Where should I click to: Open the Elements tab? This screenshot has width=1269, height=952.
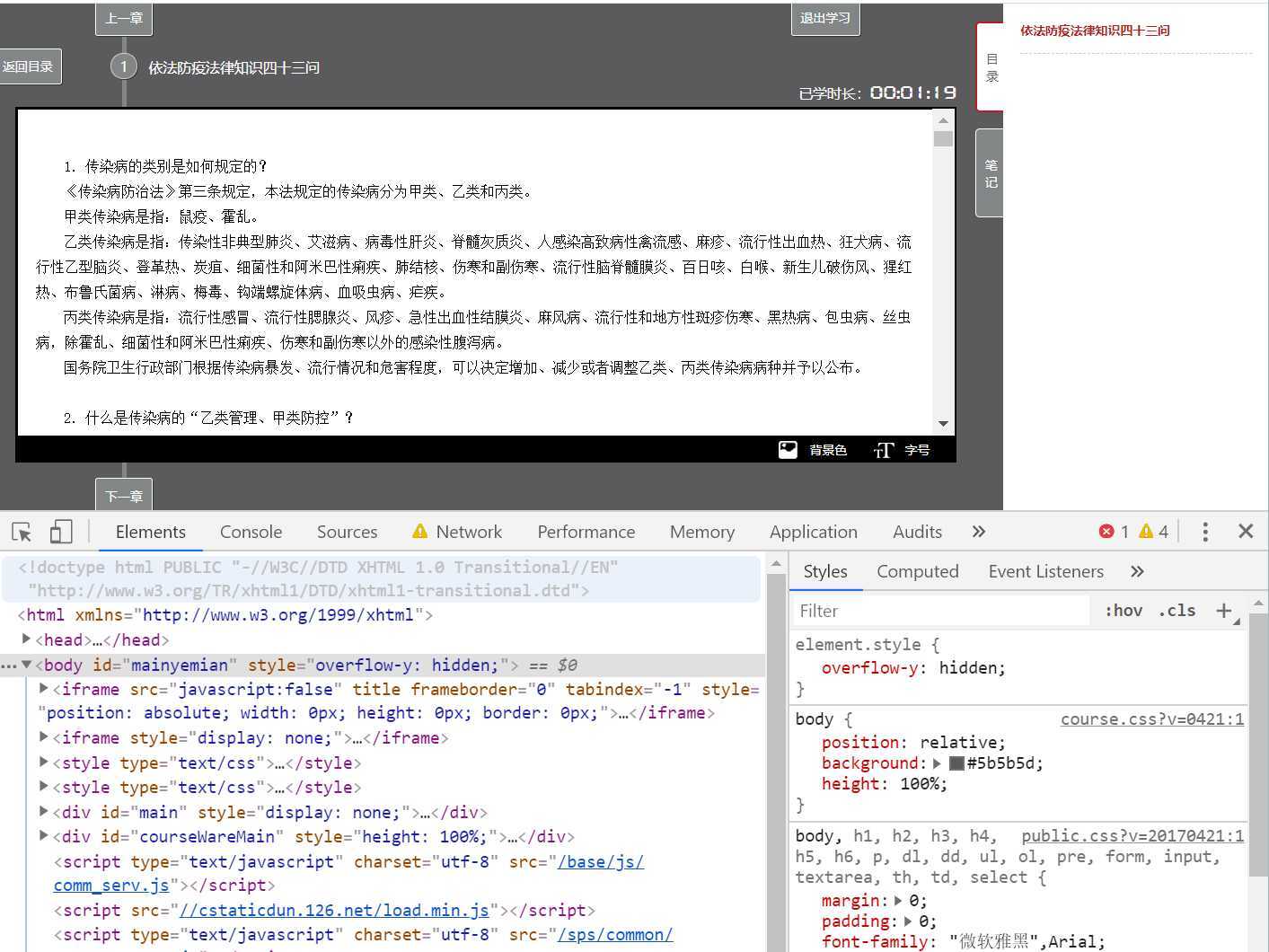(150, 532)
